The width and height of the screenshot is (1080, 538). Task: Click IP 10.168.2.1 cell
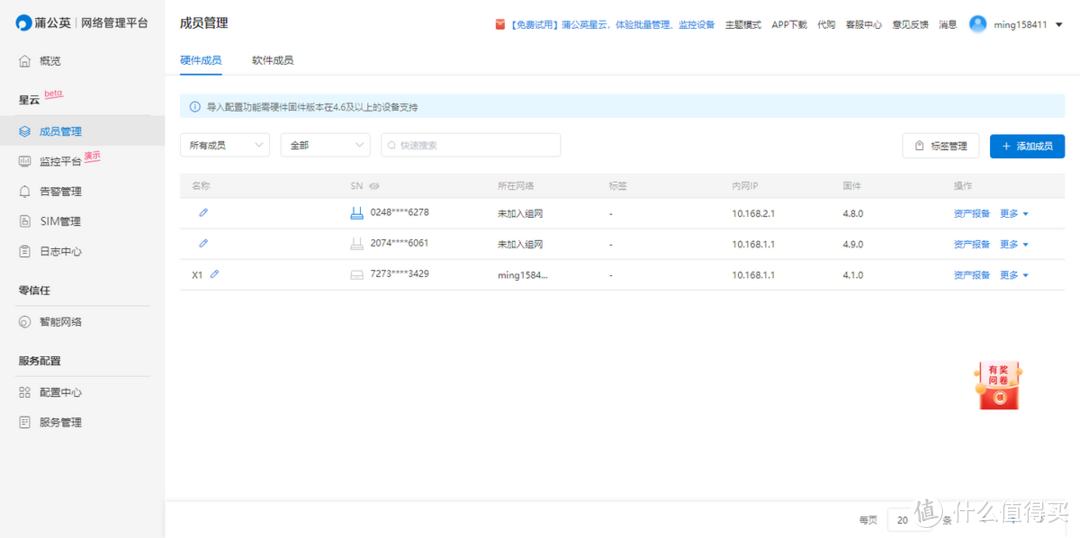[x=754, y=214]
